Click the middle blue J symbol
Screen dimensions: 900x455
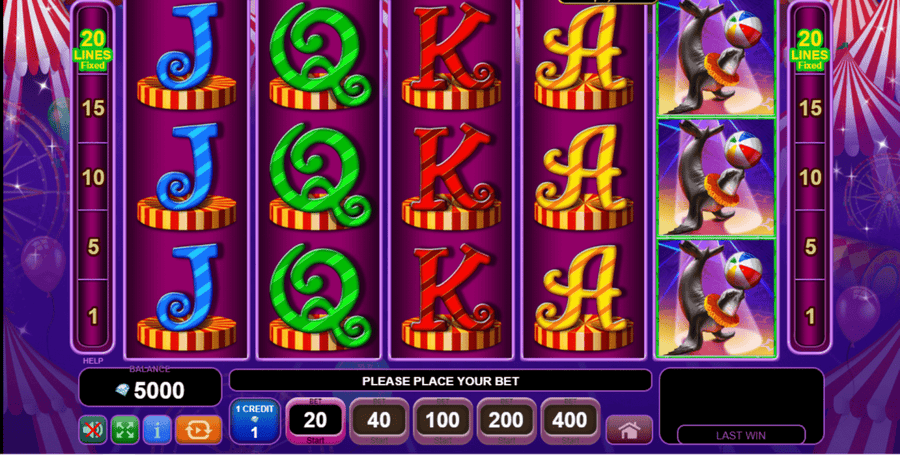(187, 177)
